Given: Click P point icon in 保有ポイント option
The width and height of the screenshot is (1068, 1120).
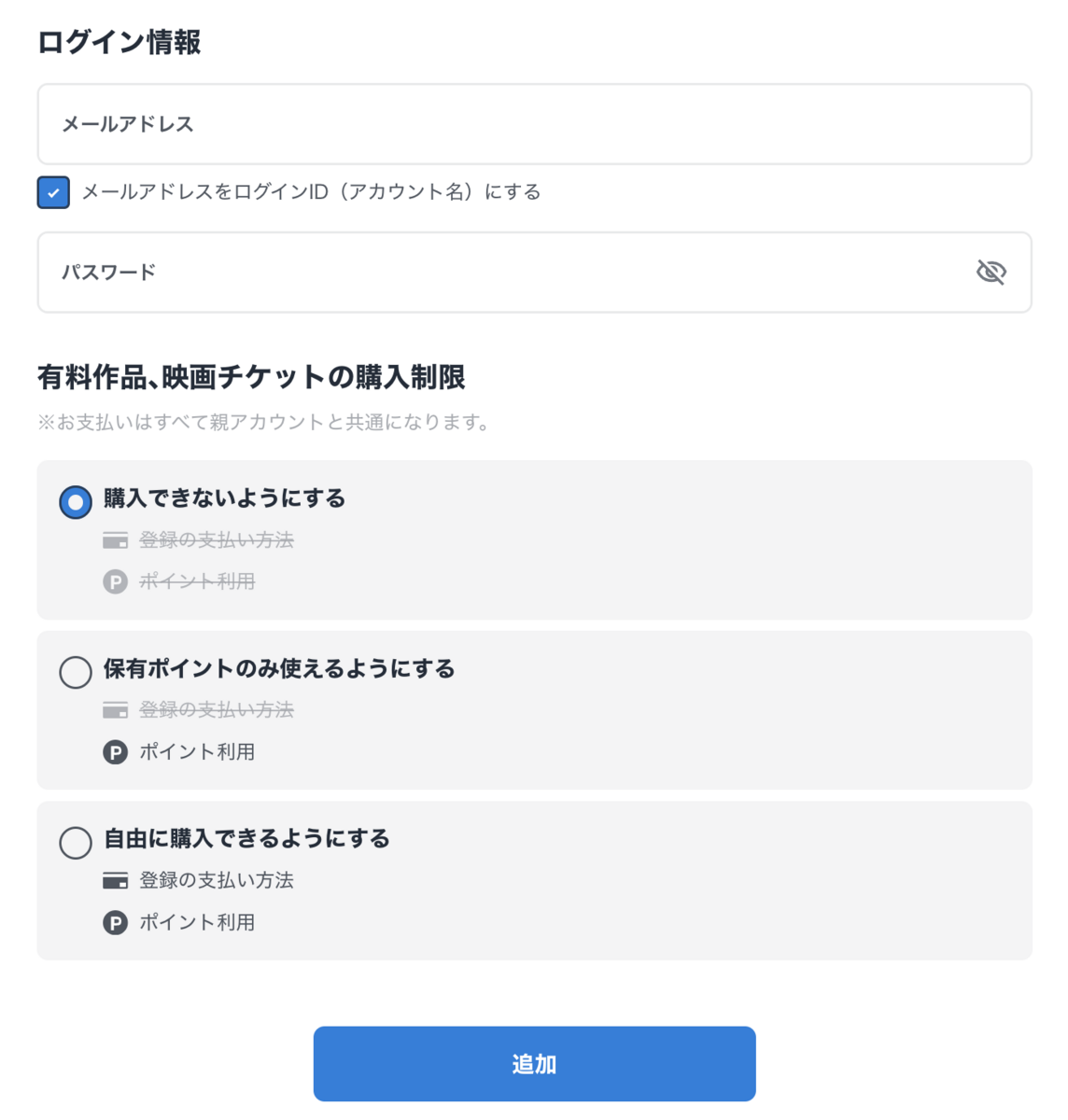Looking at the screenshot, I should (115, 752).
